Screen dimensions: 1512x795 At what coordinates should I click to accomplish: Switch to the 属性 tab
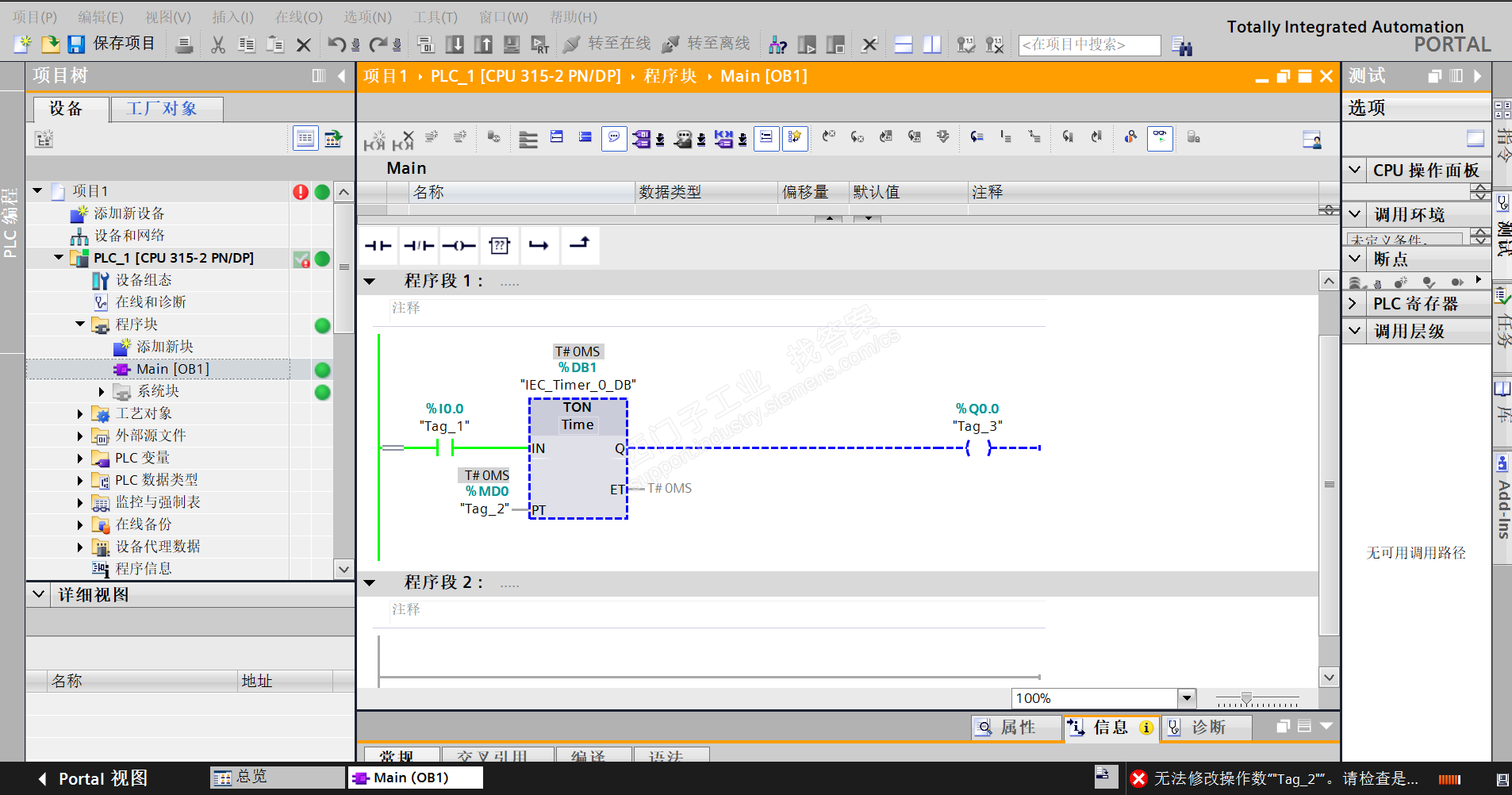(1016, 728)
